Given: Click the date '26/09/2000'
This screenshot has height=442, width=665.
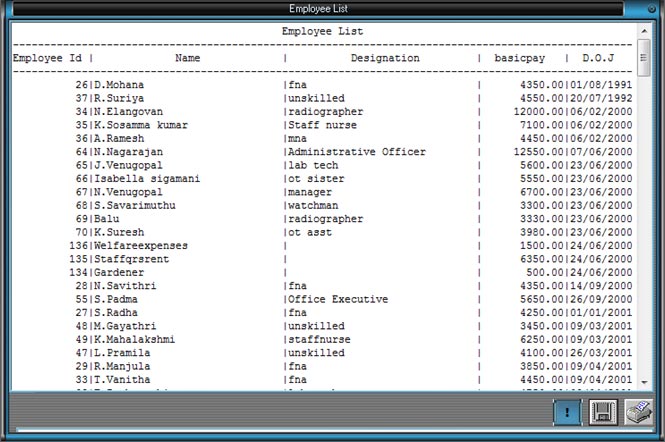Looking at the screenshot, I should tap(601, 299).
